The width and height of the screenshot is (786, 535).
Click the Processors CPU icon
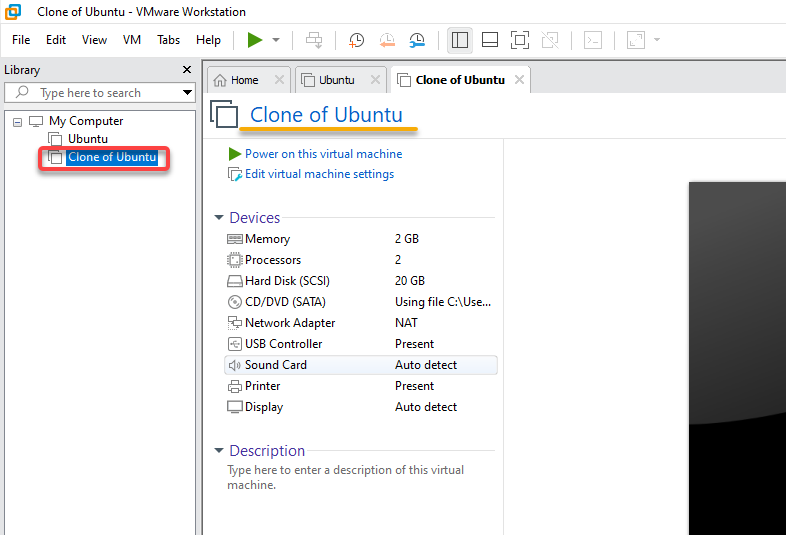[x=235, y=260]
